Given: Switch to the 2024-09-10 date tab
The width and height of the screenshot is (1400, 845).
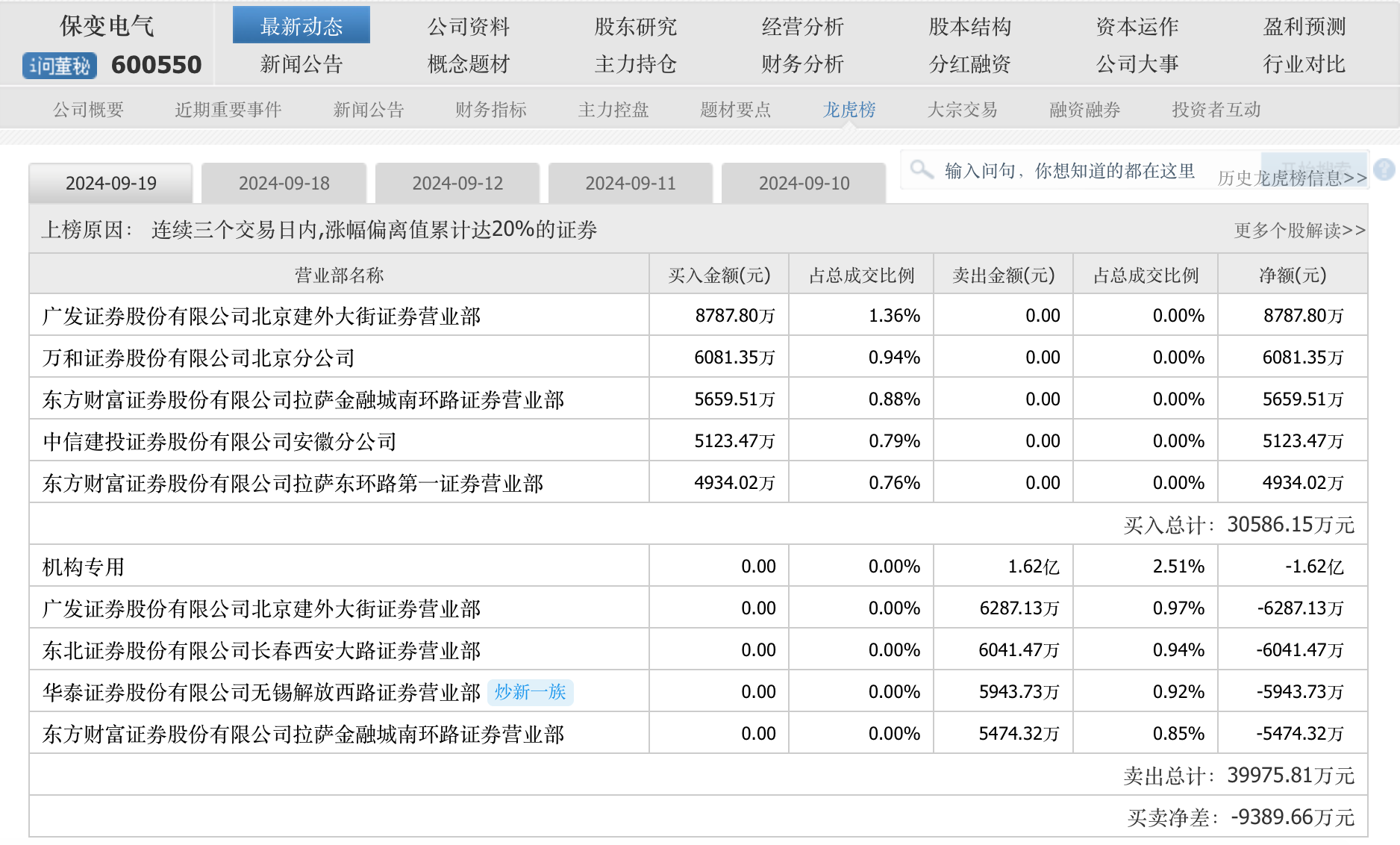Looking at the screenshot, I should click(x=804, y=184).
